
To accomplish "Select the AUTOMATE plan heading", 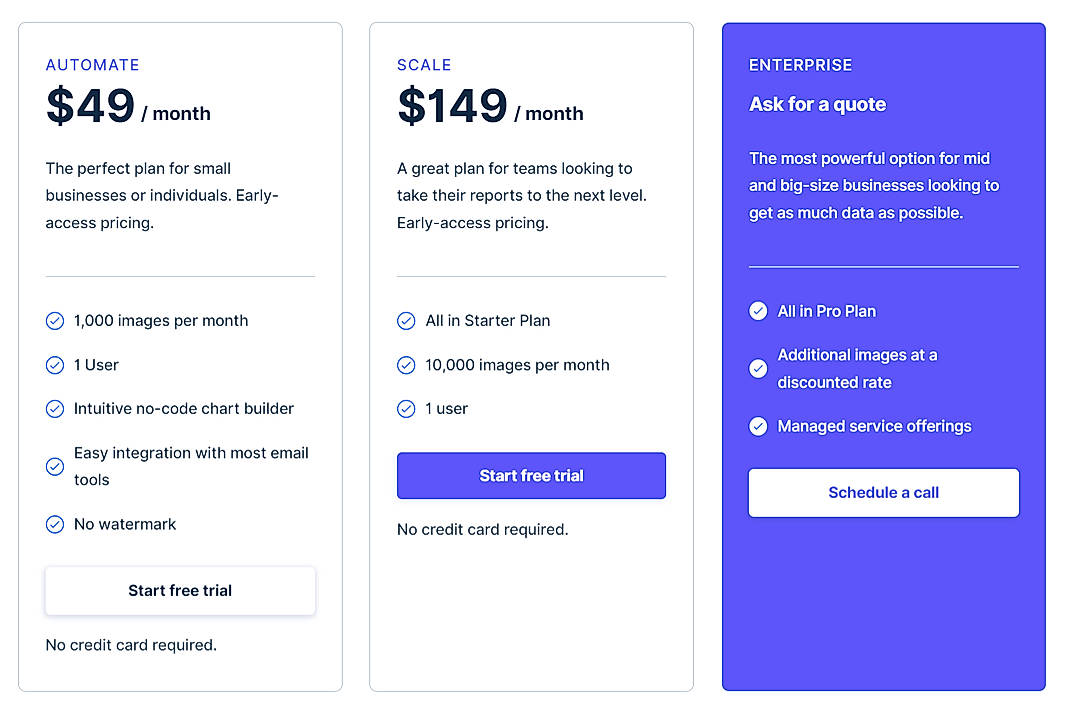I will coord(92,64).
